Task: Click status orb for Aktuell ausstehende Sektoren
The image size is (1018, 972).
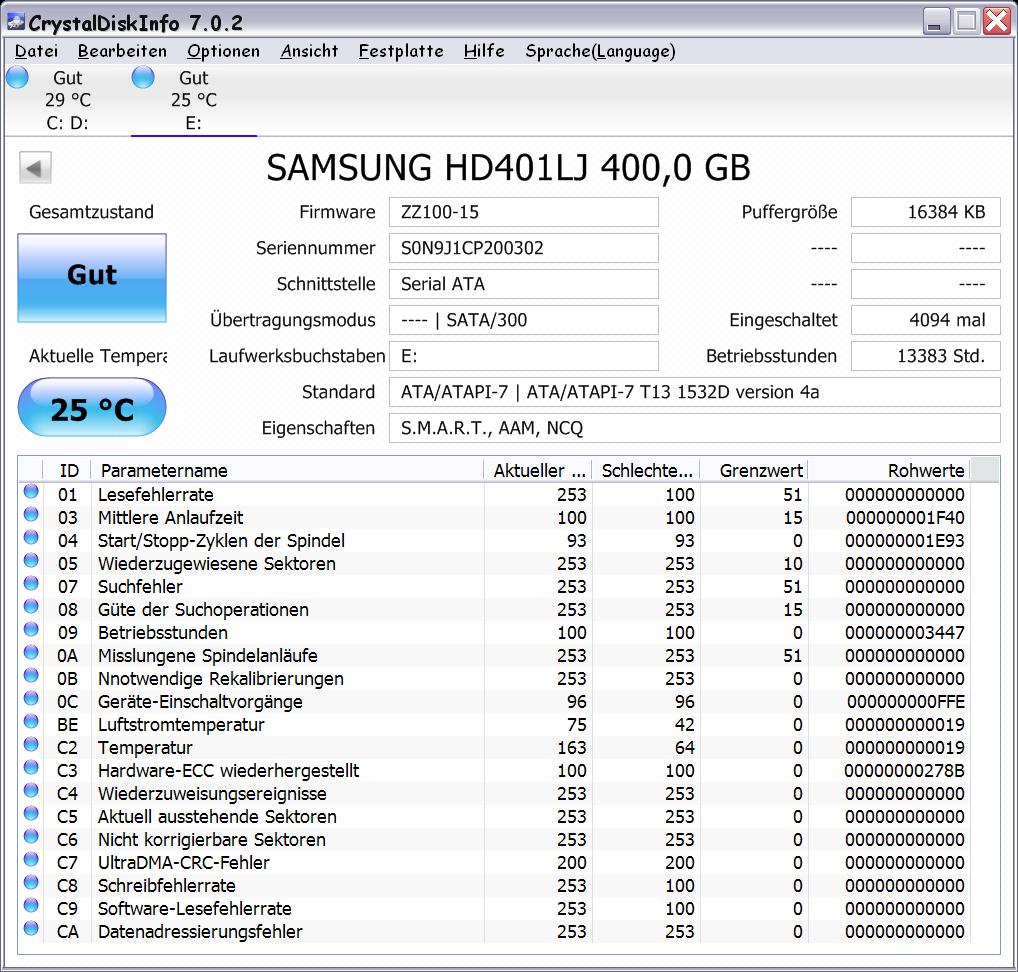Action: (31, 814)
